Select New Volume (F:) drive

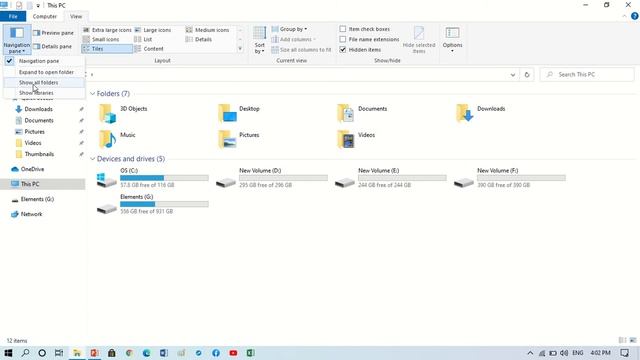(510, 178)
